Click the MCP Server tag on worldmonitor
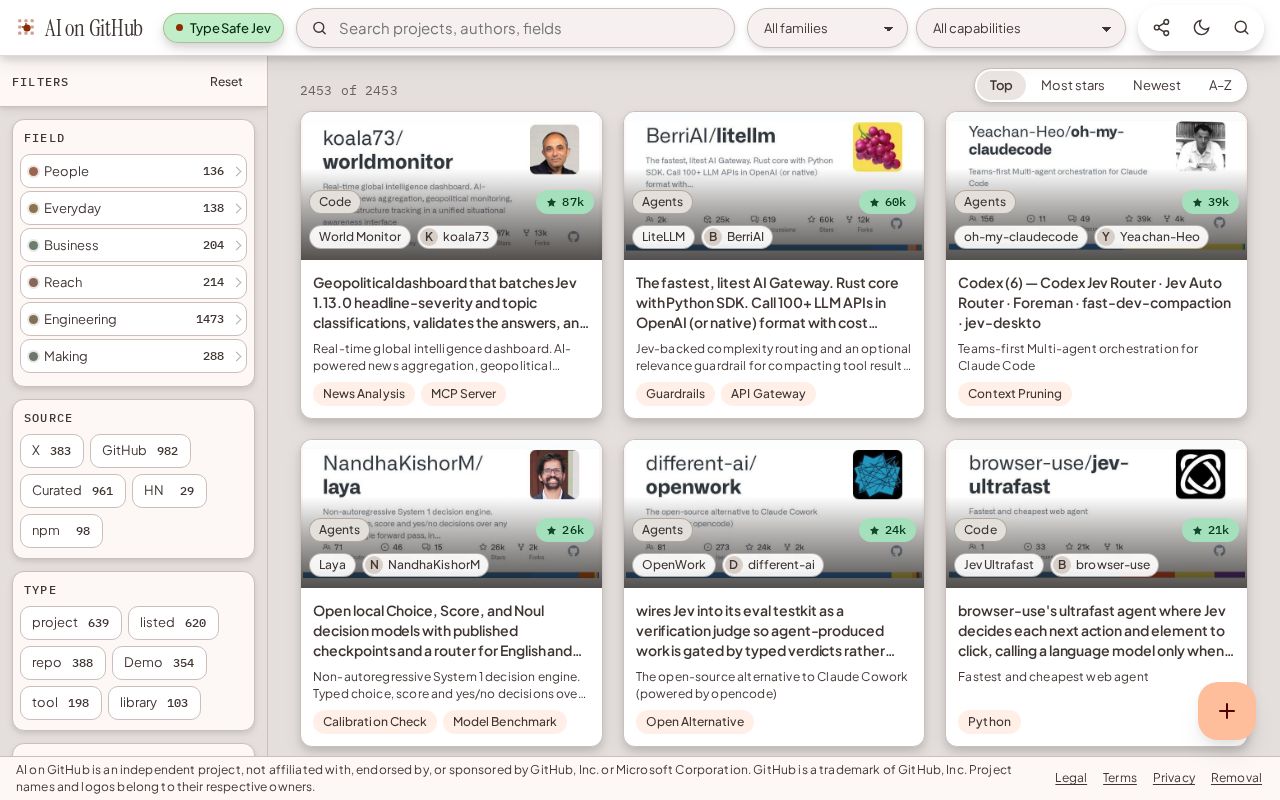Image resolution: width=1280 pixels, height=800 pixels. [x=463, y=394]
